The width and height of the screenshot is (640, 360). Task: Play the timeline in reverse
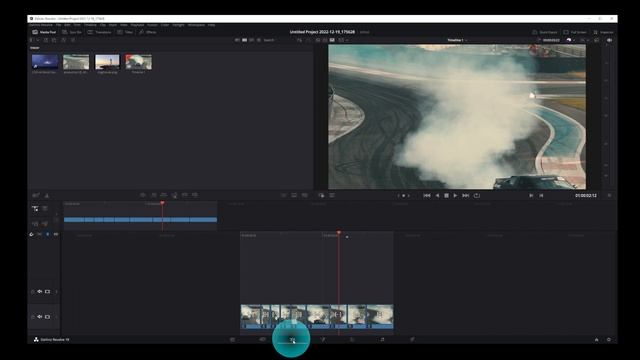pyautogui.click(x=437, y=196)
